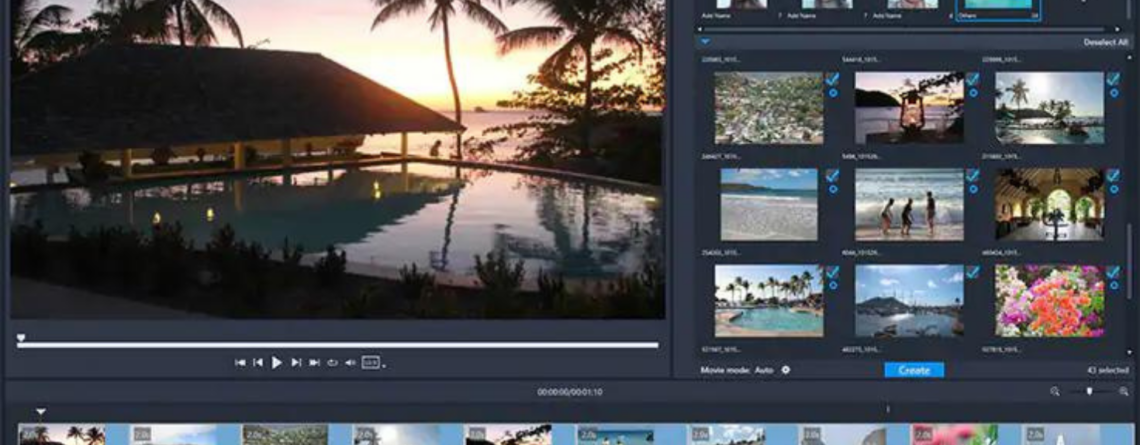Screen dimensions: 1140x445
Task: Collapse the media list with blue arrow
Action: coord(705,42)
